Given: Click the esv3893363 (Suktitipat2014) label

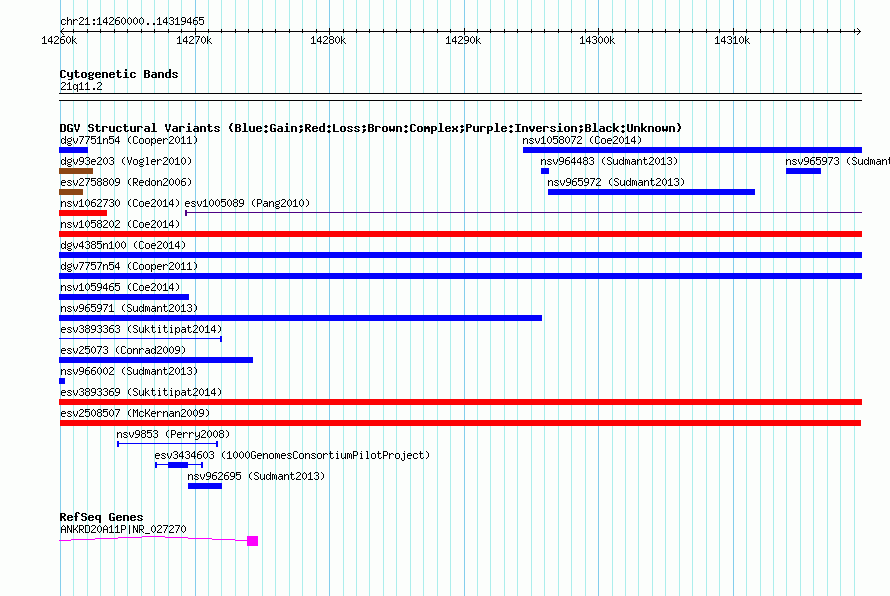Looking at the screenshot, I should (x=141, y=329).
